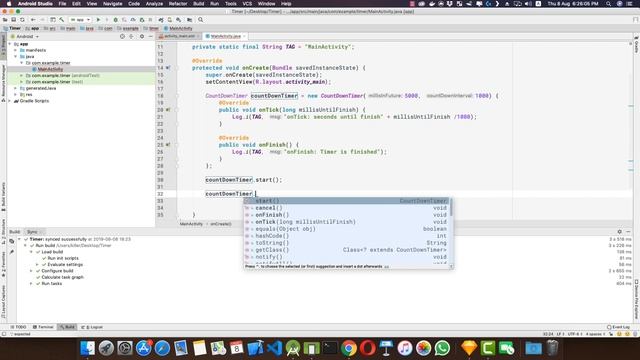Open the VCS menu
Screen dimensions: 640x360
pos(247,4)
